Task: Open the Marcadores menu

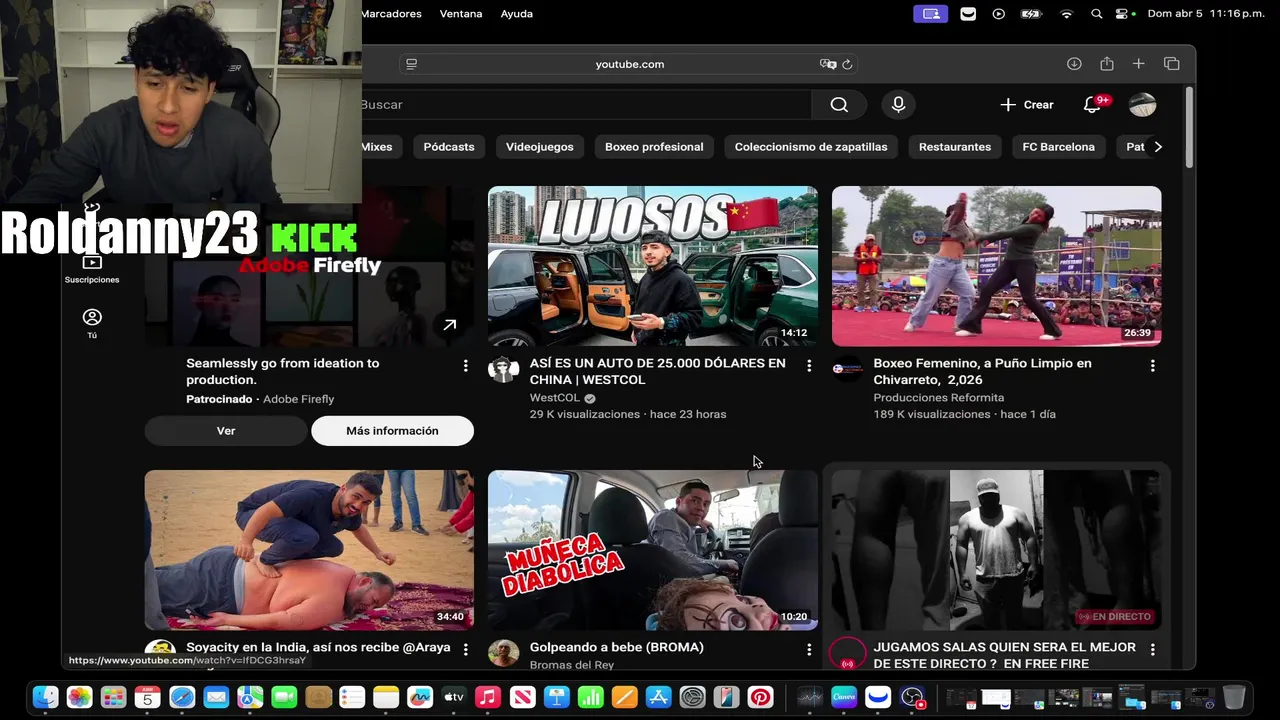Action: tap(391, 14)
